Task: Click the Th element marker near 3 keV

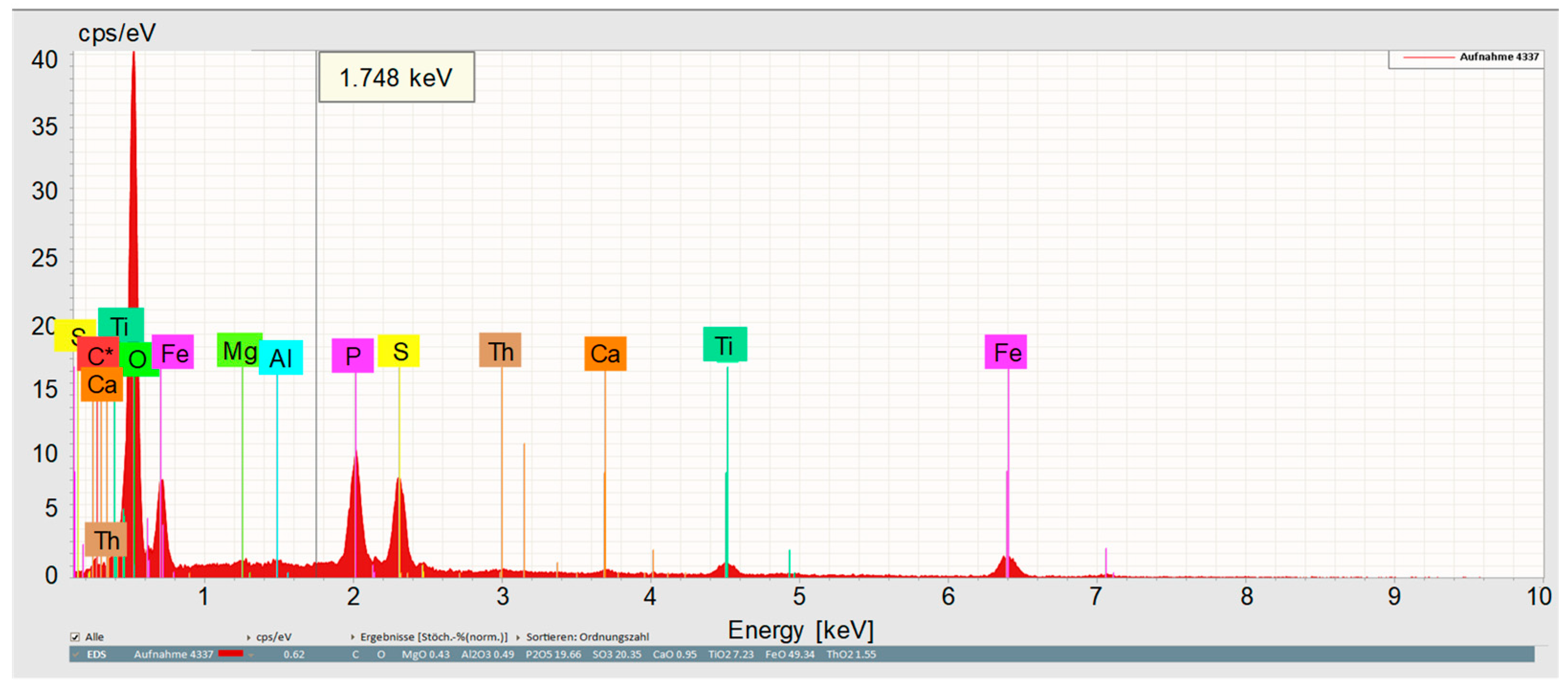Action: coord(500,350)
